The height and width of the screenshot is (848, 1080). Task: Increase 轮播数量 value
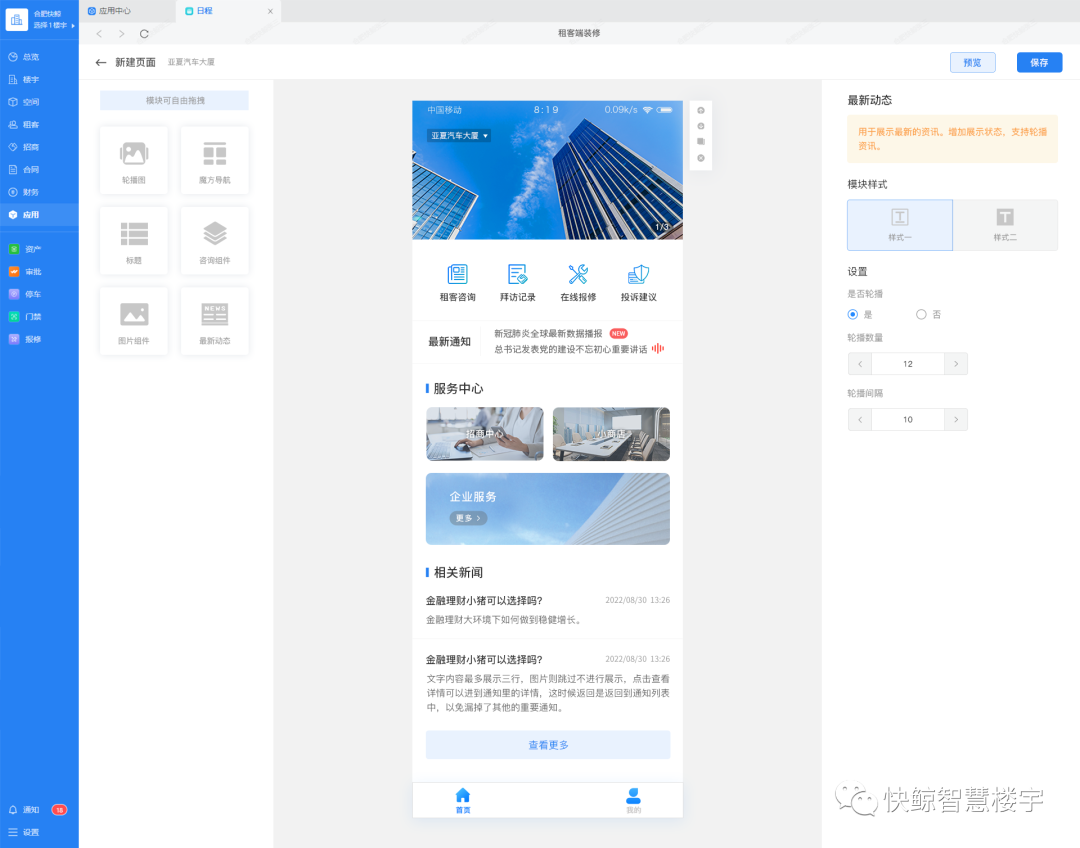click(x=955, y=364)
